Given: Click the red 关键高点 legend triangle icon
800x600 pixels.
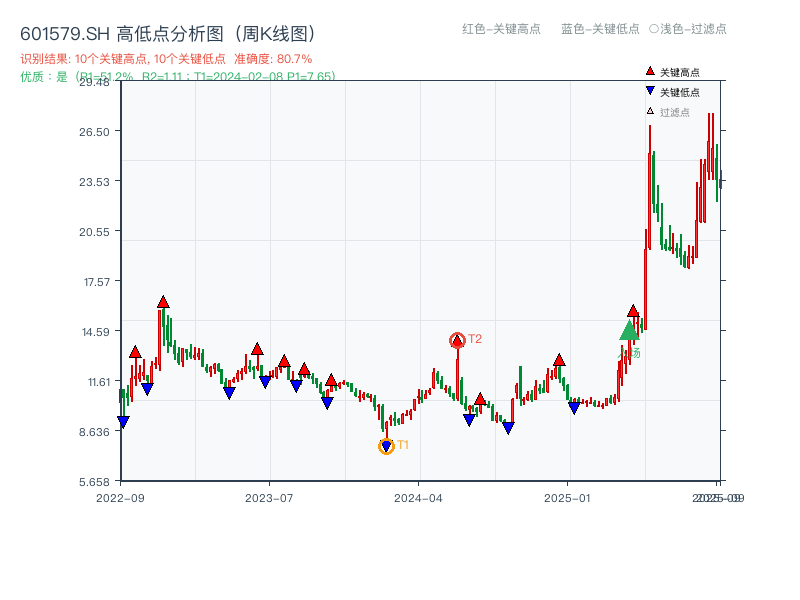Looking at the screenshot, I should click(x=650, y=71).
